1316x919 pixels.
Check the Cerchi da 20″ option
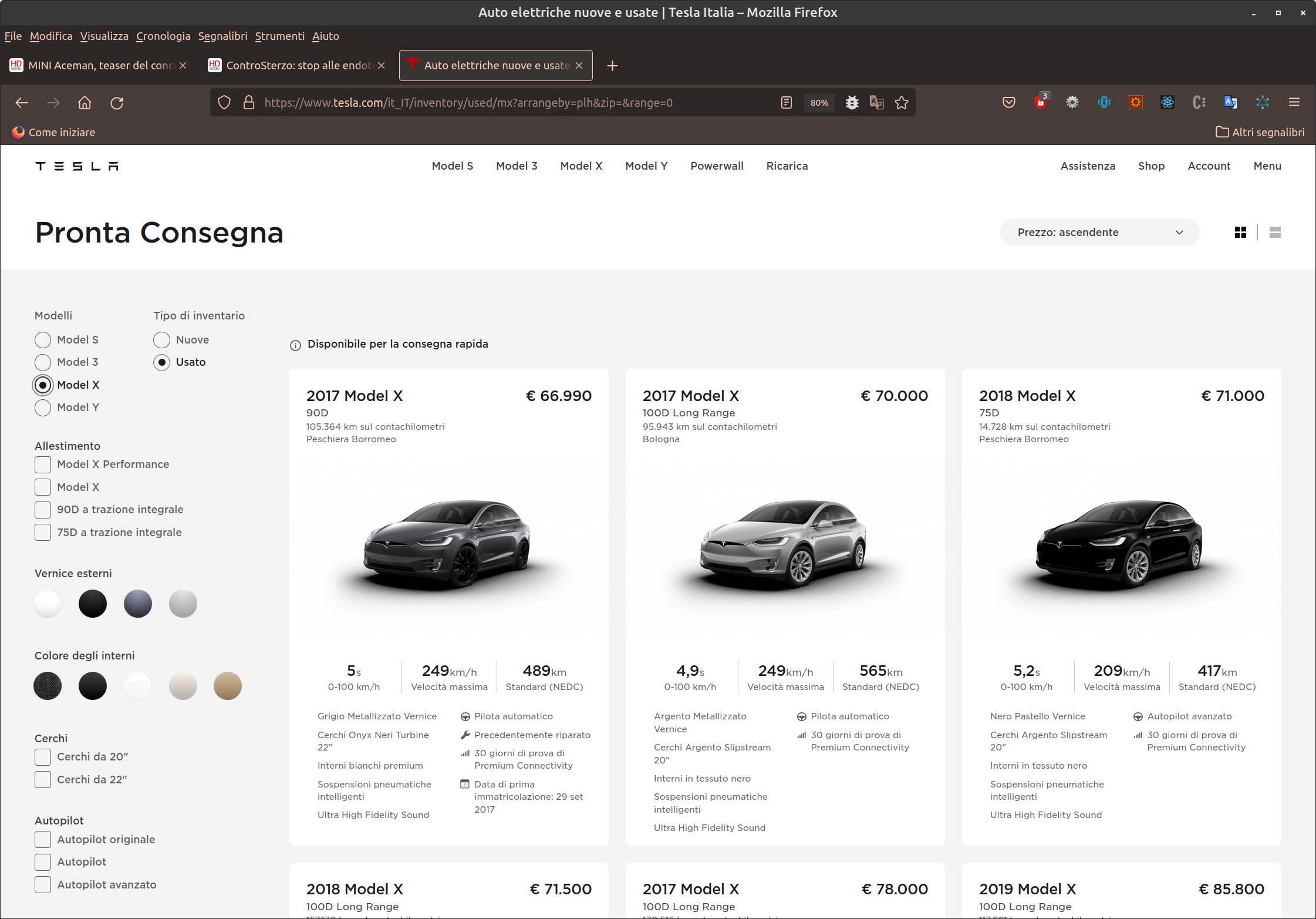[43, 757]
